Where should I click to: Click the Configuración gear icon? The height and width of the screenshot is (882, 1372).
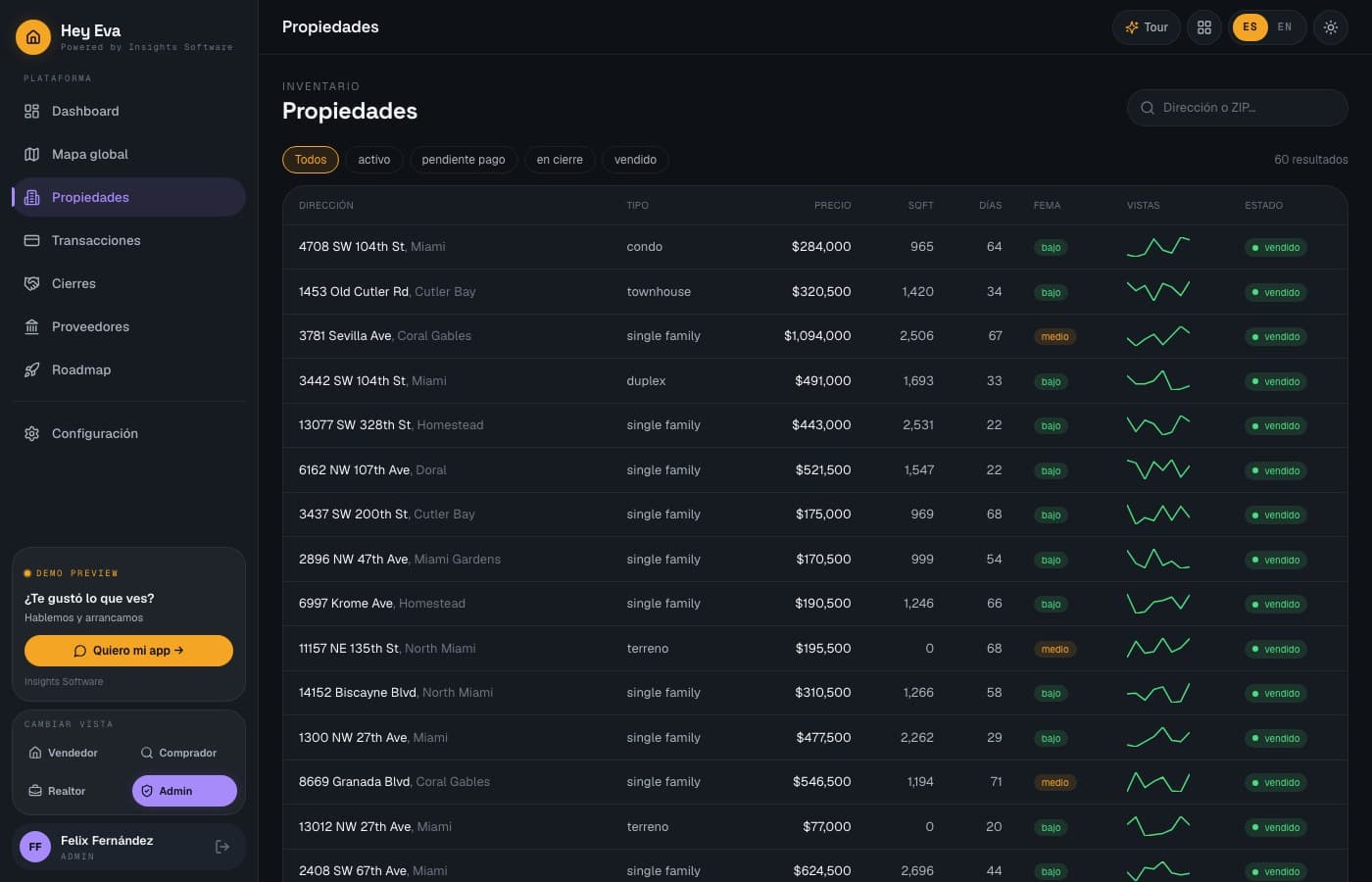coord(32,434)
